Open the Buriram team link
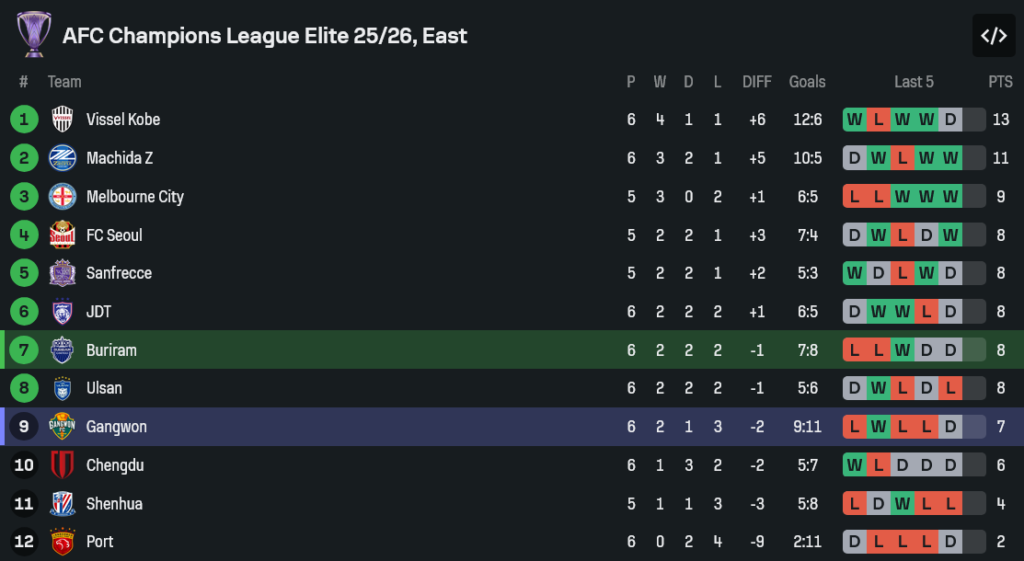The height and width of the screenshot is (561, 1024). click(111, 350)
